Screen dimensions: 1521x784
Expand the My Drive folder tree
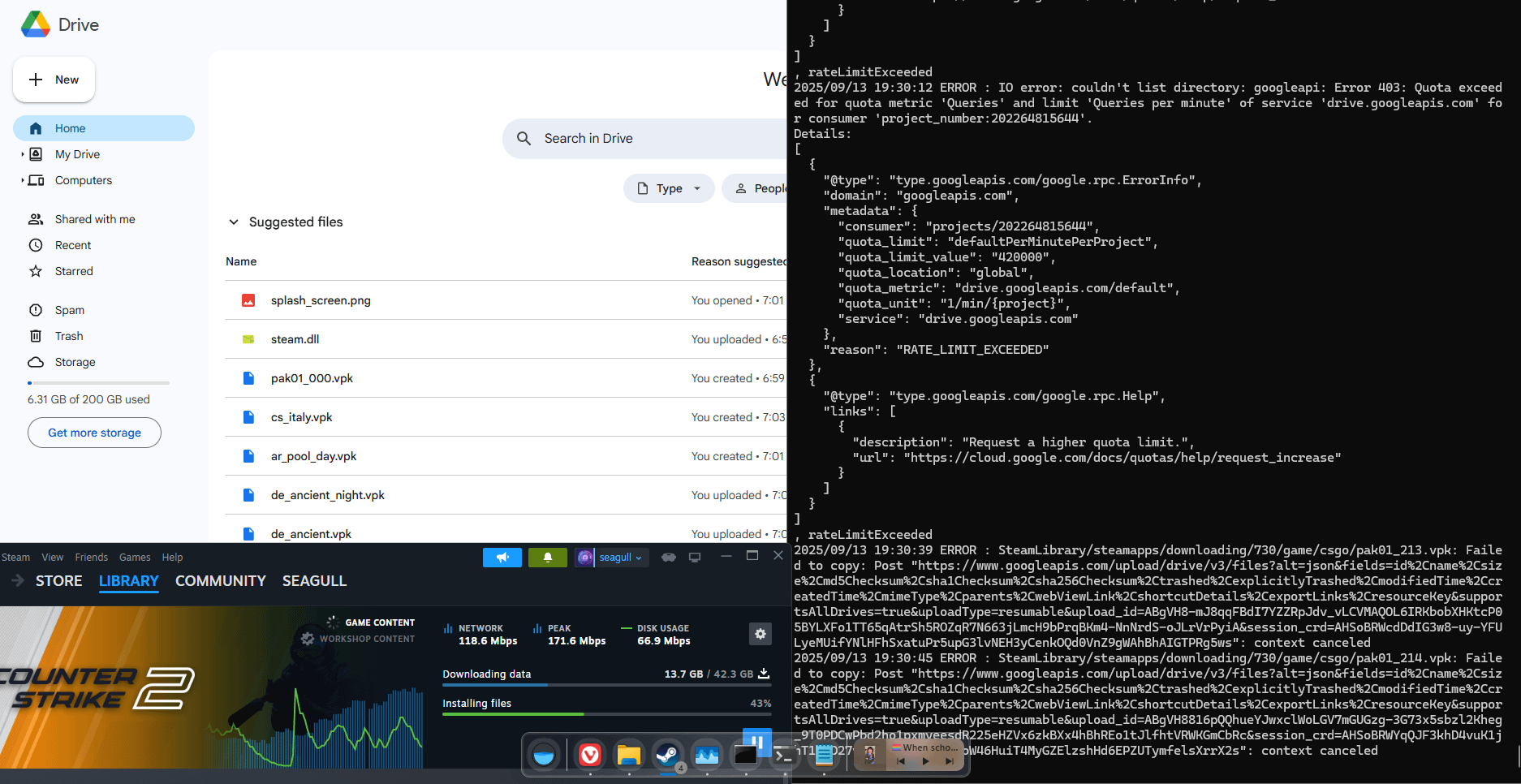click(22, 154)
